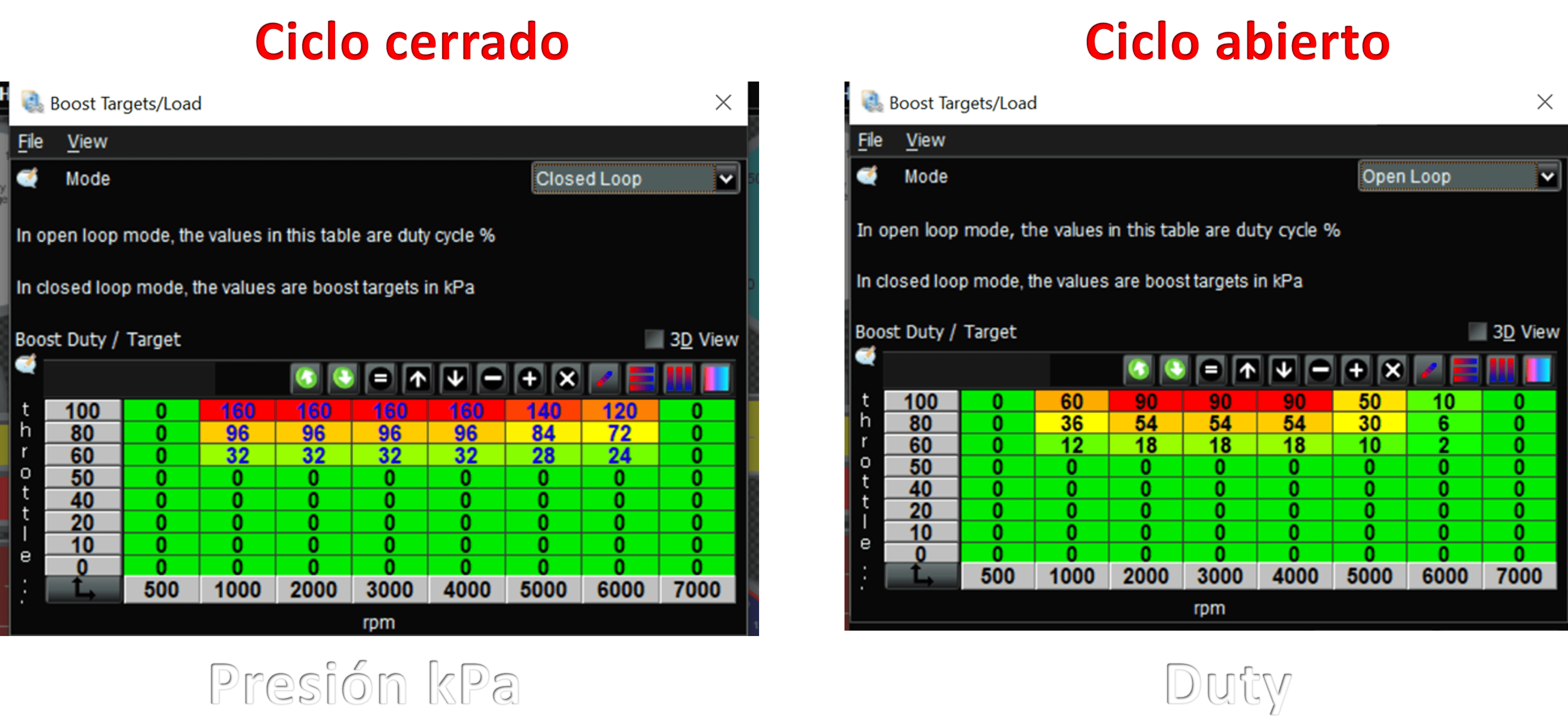Viewport: 1568px width, 728px height.
Task: Select 84 cell in Closed Loop table
Action: click(543, 433)
